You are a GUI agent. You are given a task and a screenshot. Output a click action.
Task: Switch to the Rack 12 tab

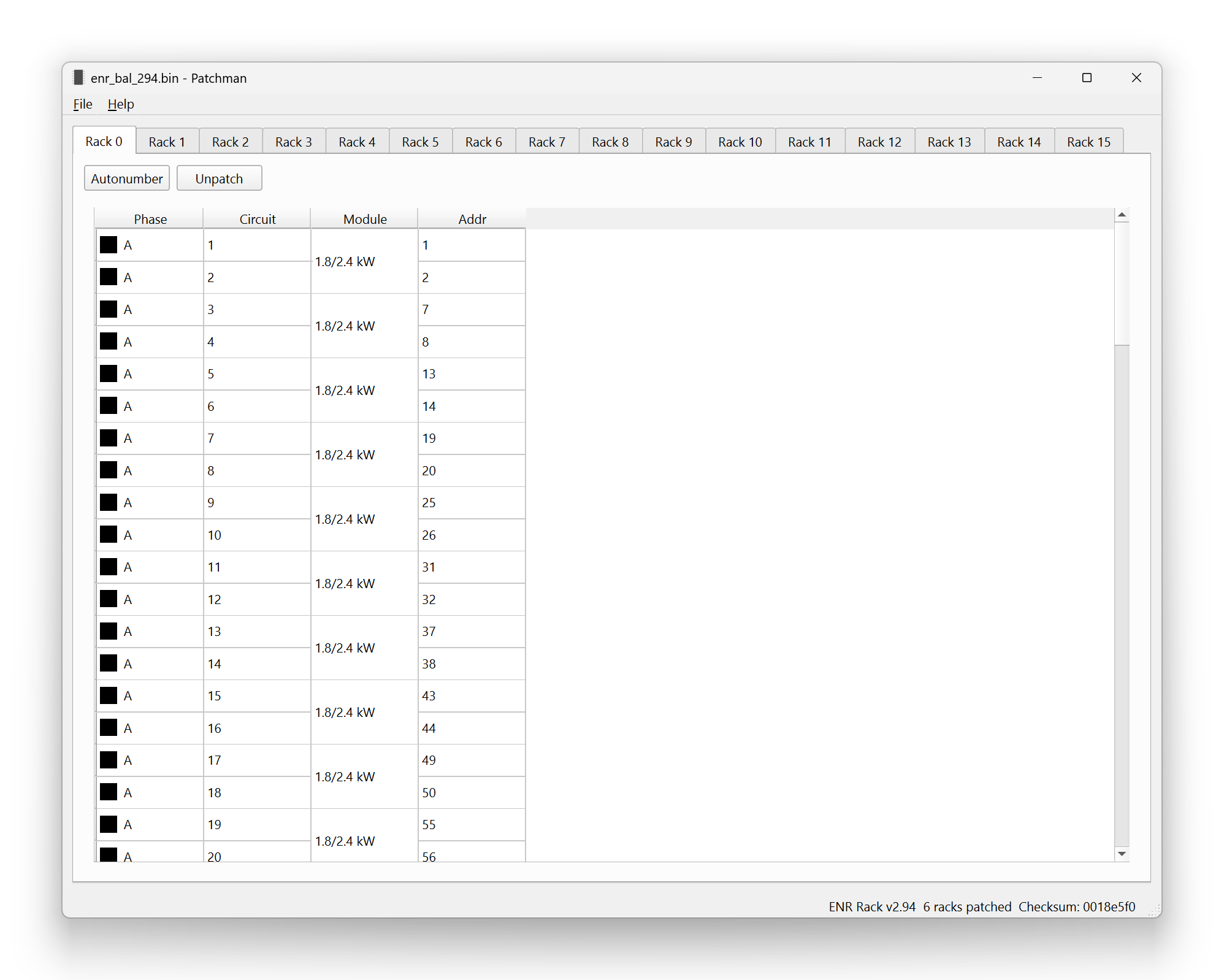click(x=880, y=142)
